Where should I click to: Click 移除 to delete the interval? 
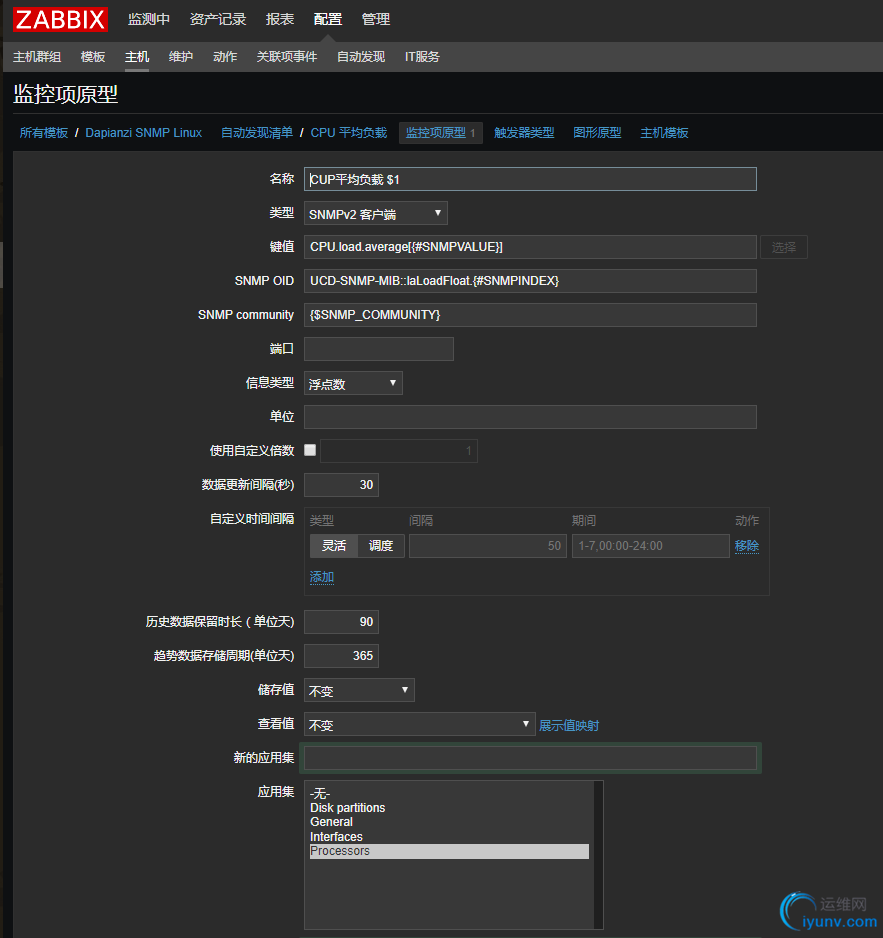pyautogui.click(x=747, y=546)
